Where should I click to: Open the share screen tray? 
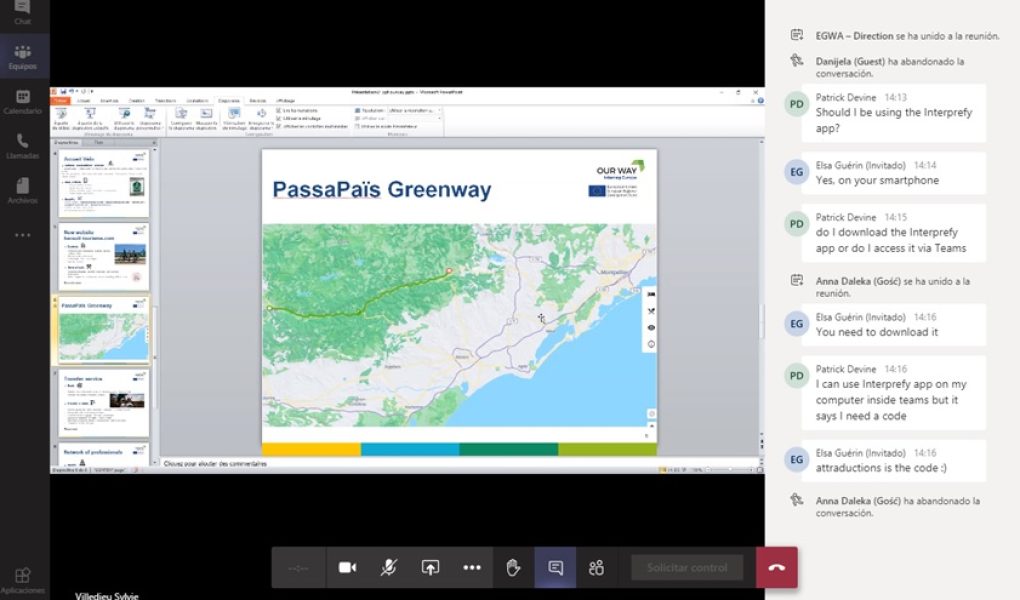coord(430,568)
